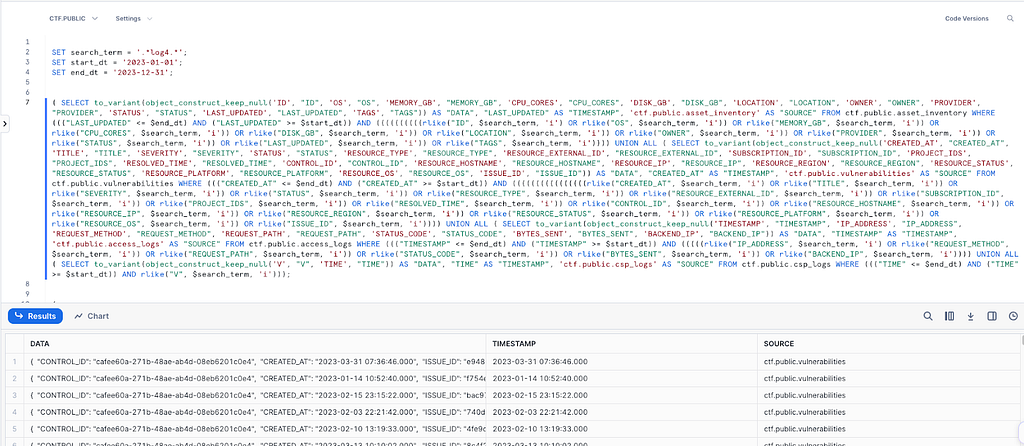Select timestamp cell 2023-02-15 23:15:22.000
Image resolution: width=1024 pixels, height=446 pixels.
[x=621, y=396]
